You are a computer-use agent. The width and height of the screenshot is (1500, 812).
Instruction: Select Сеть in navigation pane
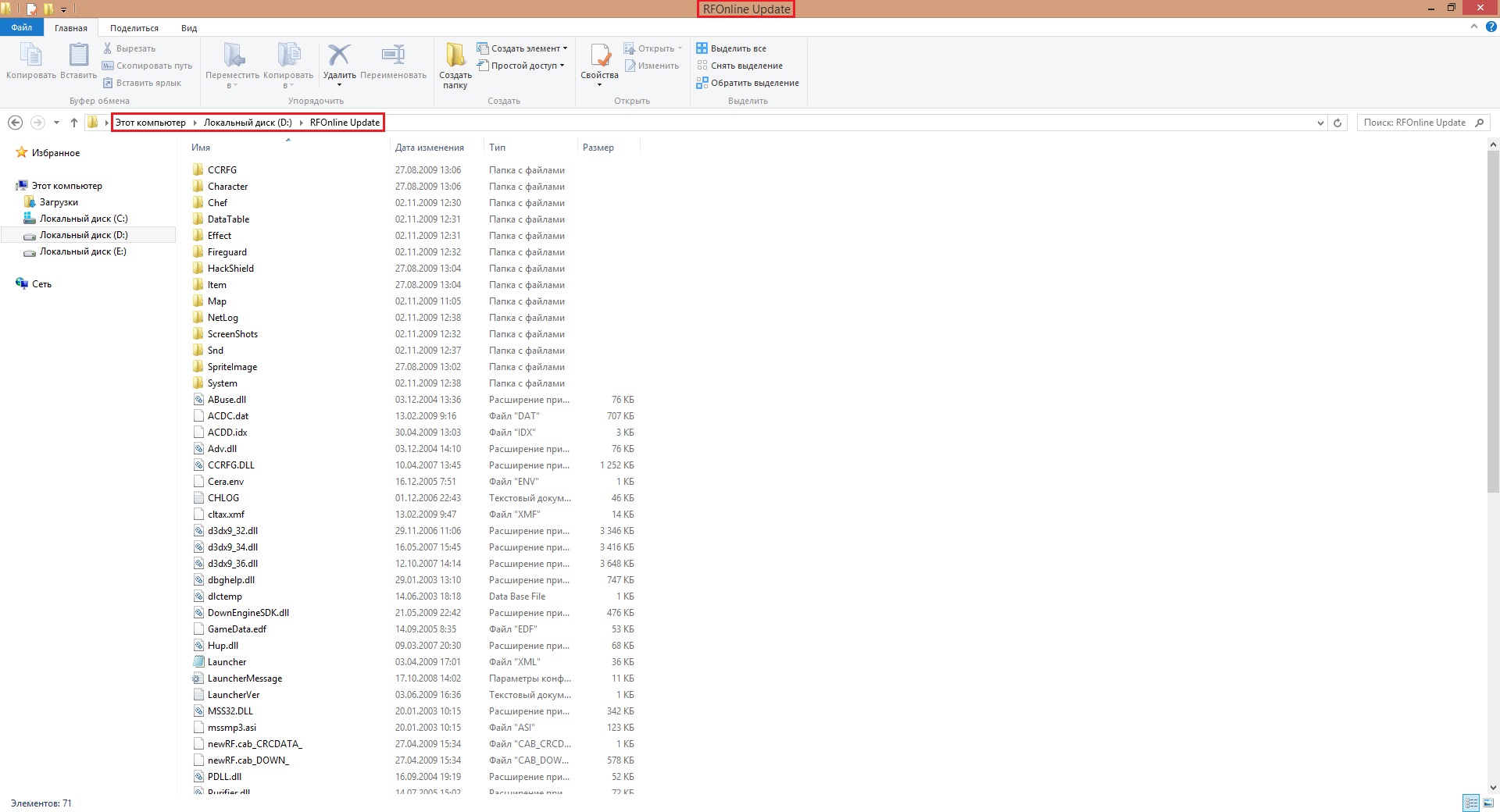pos(41,284)
